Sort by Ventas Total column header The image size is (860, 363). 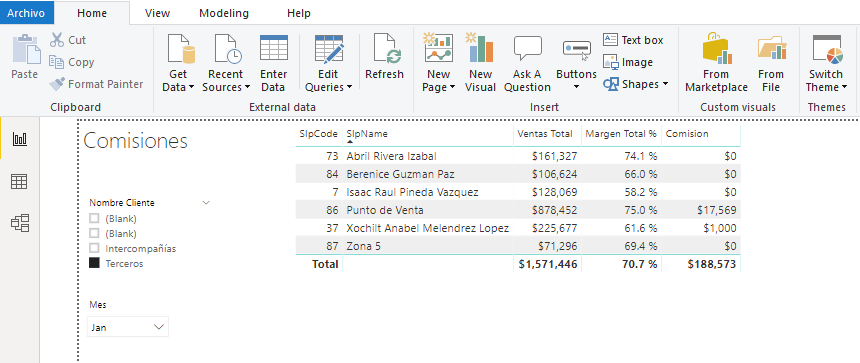coord(545,134)
